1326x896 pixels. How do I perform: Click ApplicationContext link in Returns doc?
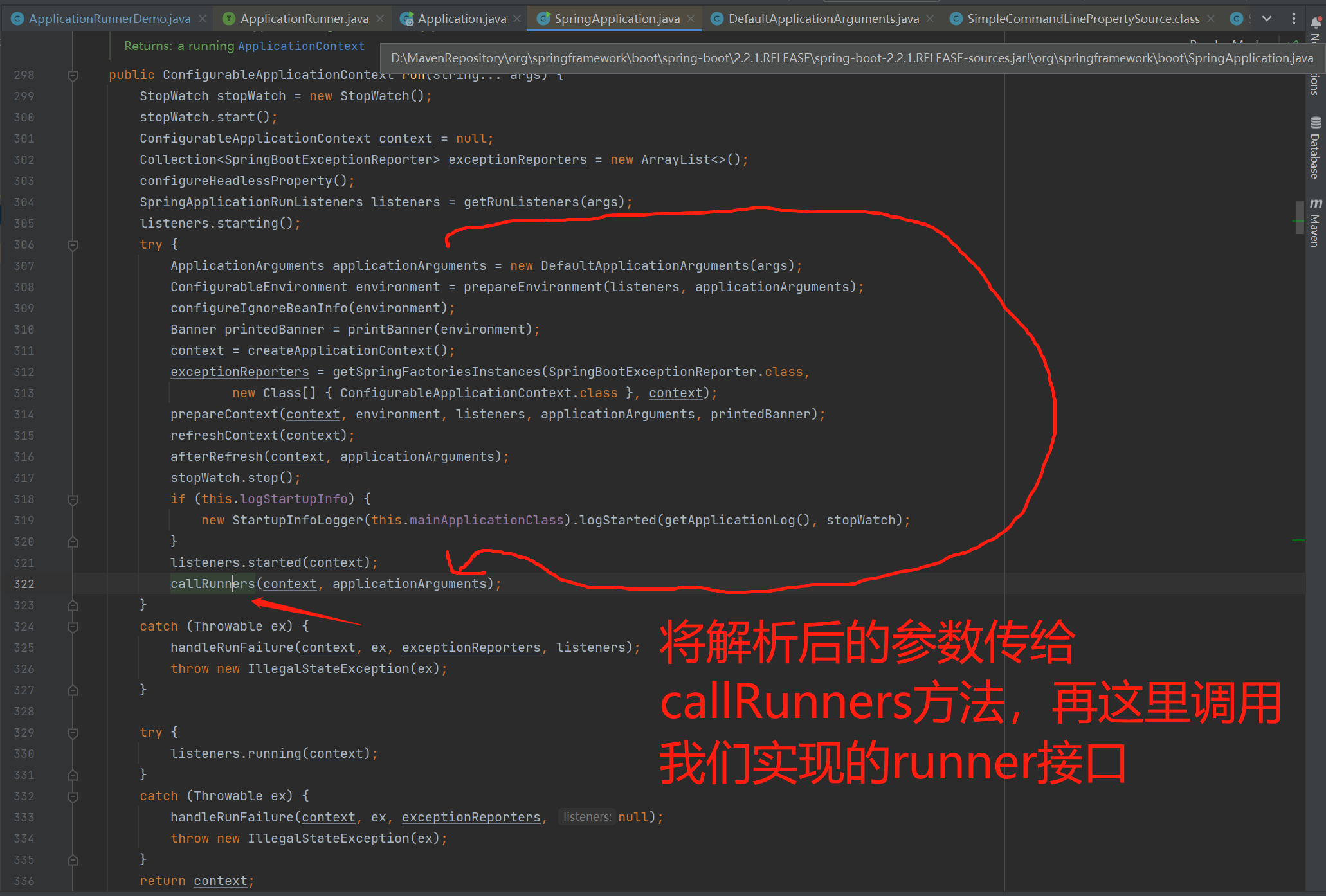click(x=301, y=46)
